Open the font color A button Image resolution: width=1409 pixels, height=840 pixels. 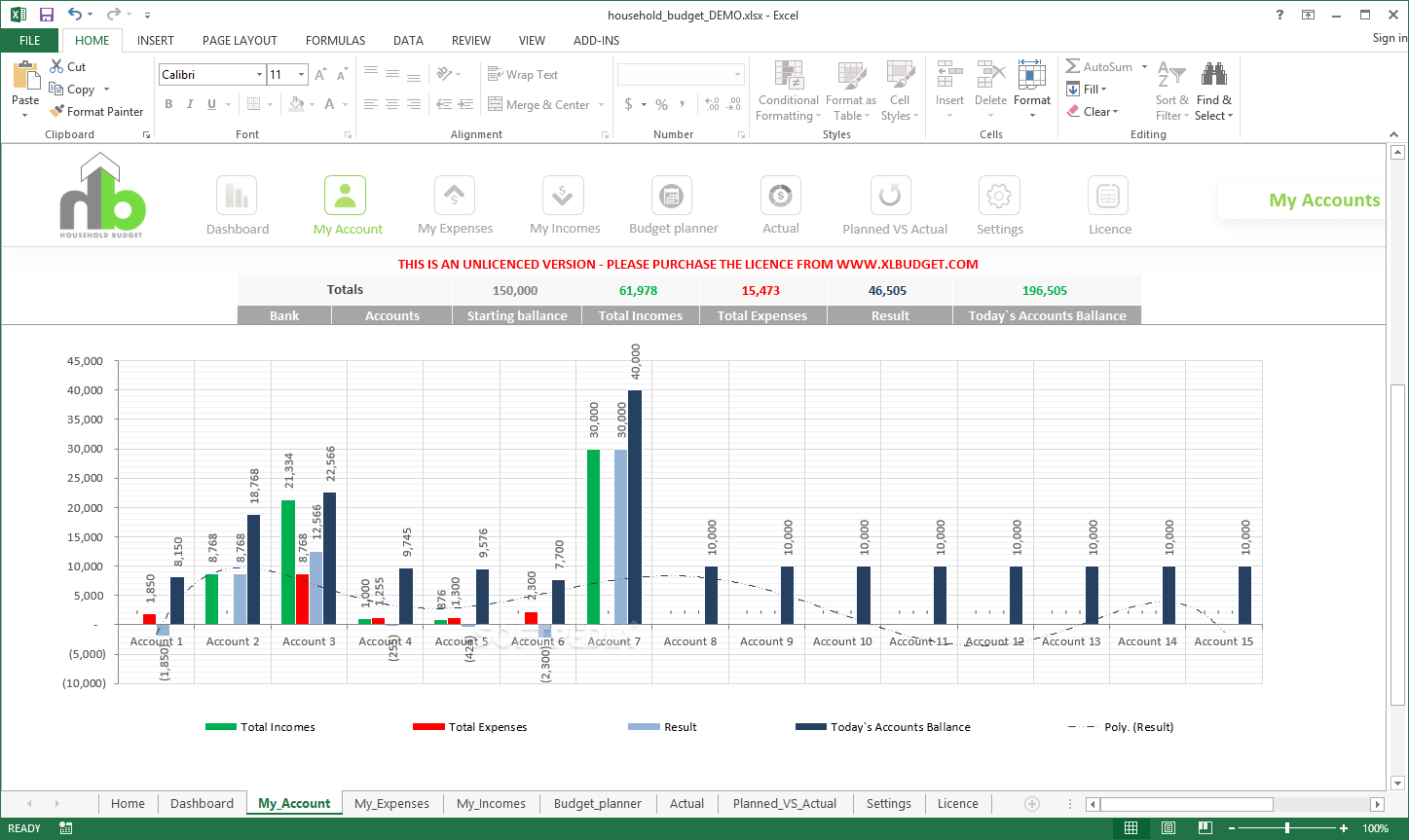[x=330, y=104]
